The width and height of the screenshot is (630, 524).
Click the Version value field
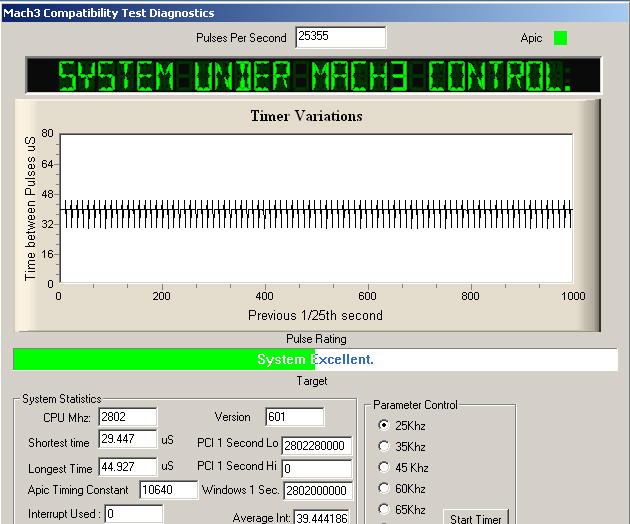click(x=295, y=417)
